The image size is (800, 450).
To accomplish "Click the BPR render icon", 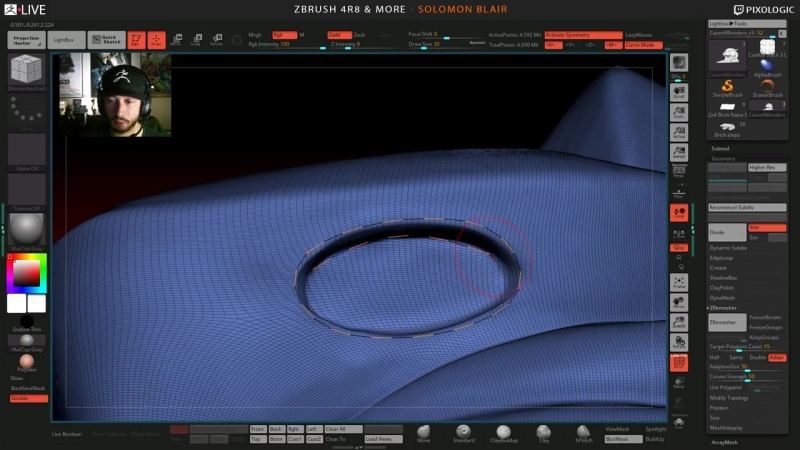I will pyautogui.click(x=679, y=63).
